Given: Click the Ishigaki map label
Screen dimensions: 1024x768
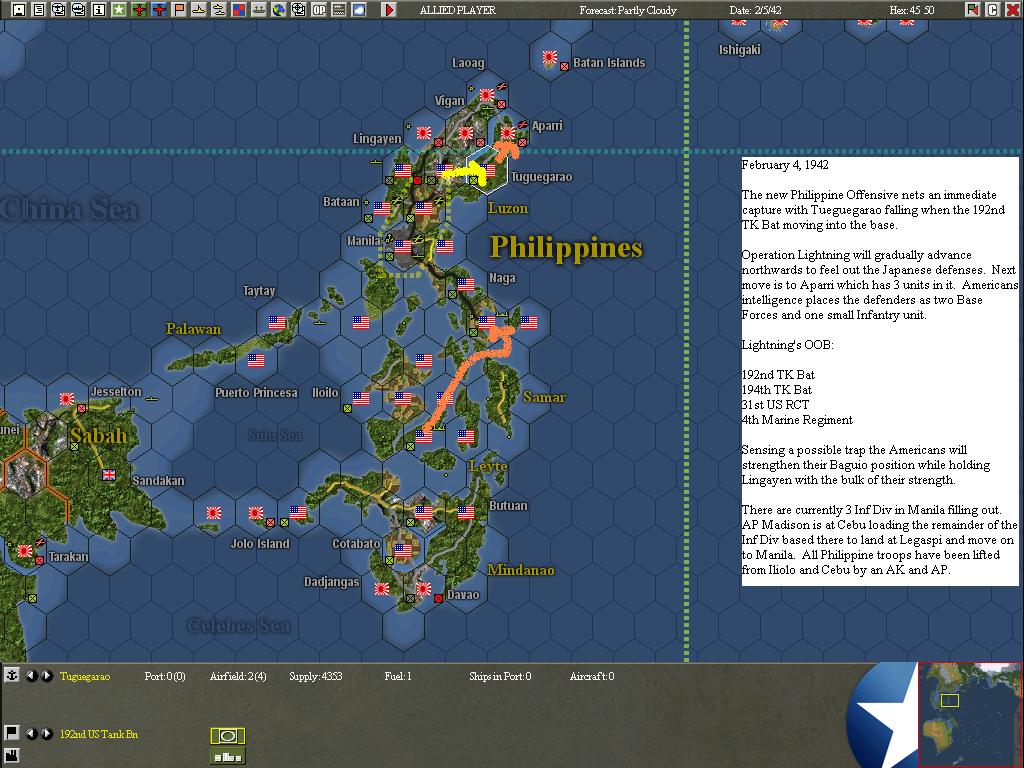Looking at the screenshot, I should [x=740, y=50].
